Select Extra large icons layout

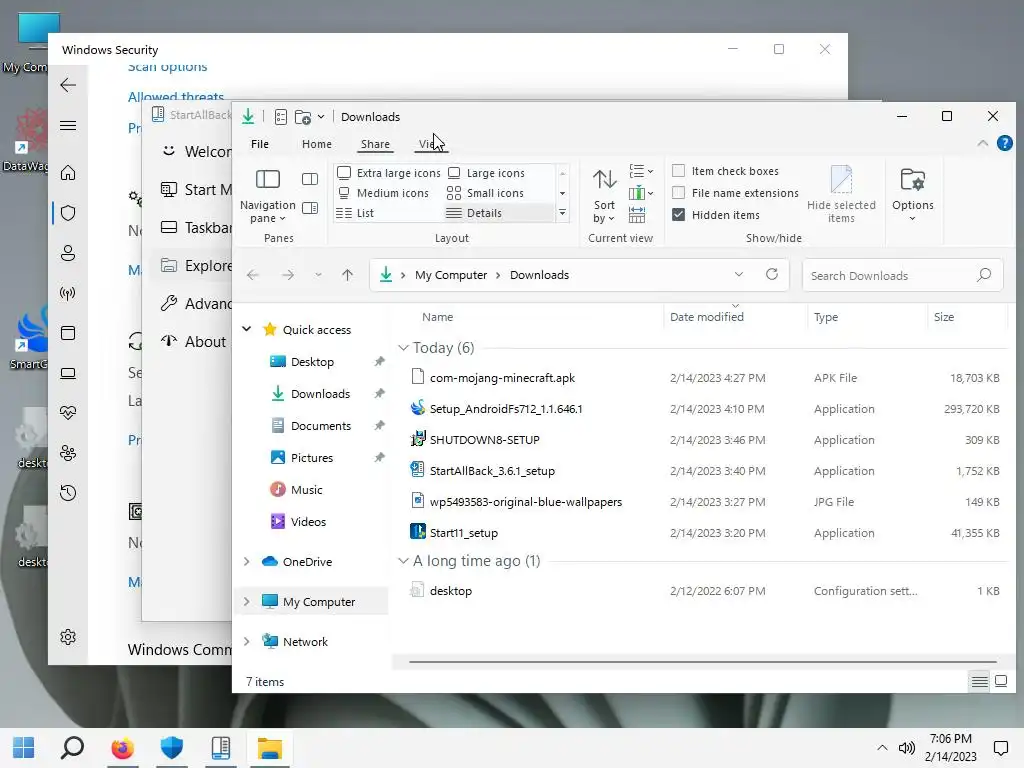tap(389, 172)
